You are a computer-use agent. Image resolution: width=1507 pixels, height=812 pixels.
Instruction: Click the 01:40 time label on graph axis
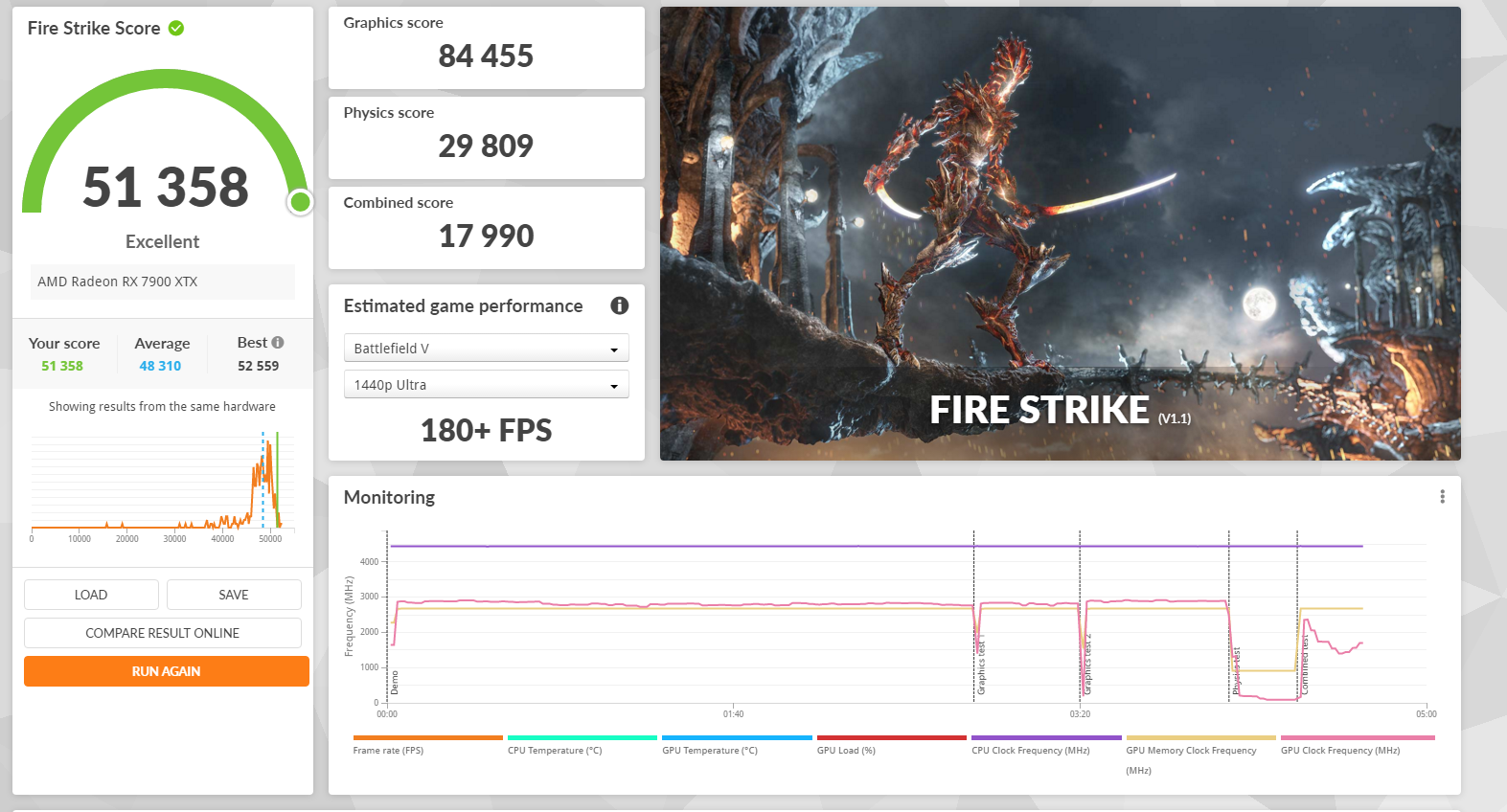tap(733, 713)
